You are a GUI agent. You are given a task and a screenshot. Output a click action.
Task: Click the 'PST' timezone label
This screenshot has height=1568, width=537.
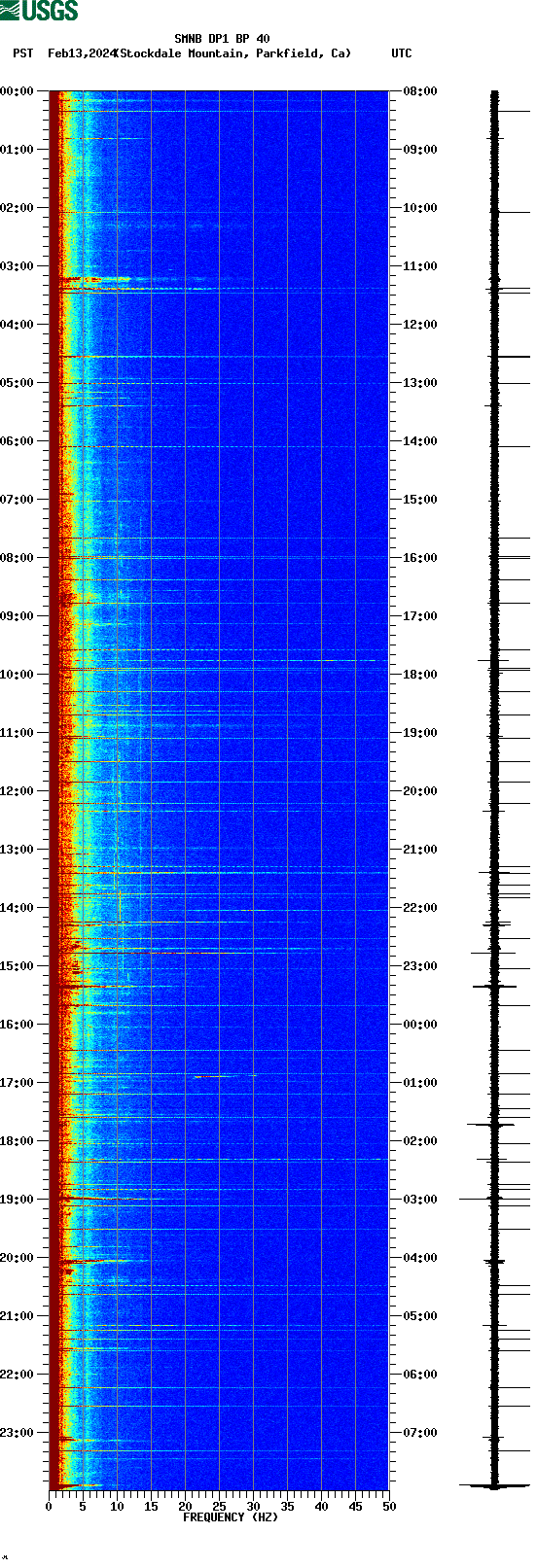23,53
